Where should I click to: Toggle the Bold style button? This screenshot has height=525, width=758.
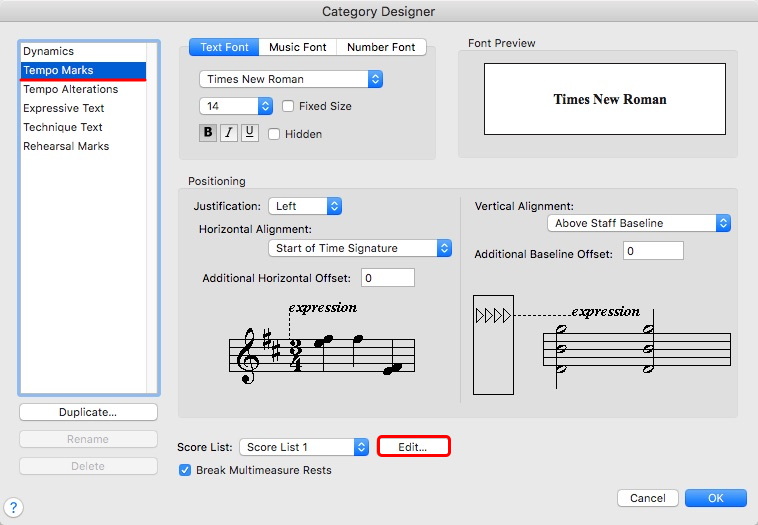(208, 133)
